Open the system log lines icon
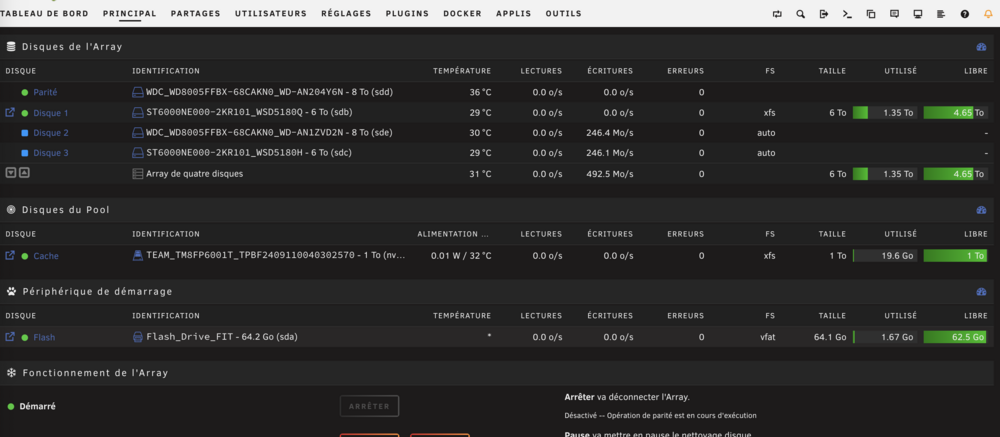1000x437 pixels. coord(941,13)
